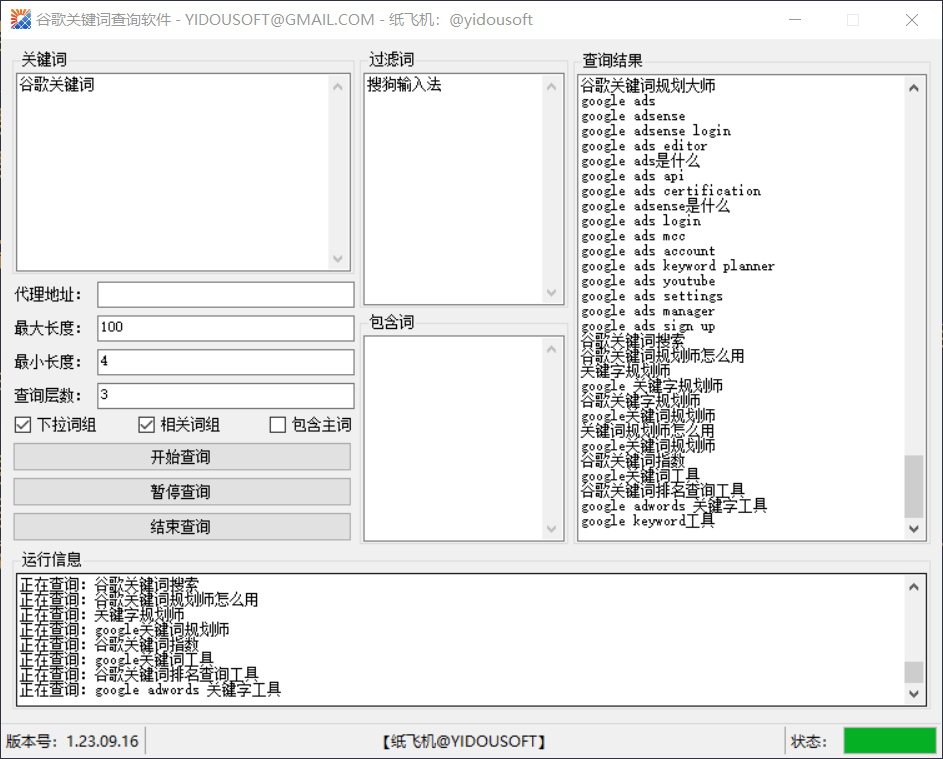Select result 'google ads api'

click(x=633, y=176)
